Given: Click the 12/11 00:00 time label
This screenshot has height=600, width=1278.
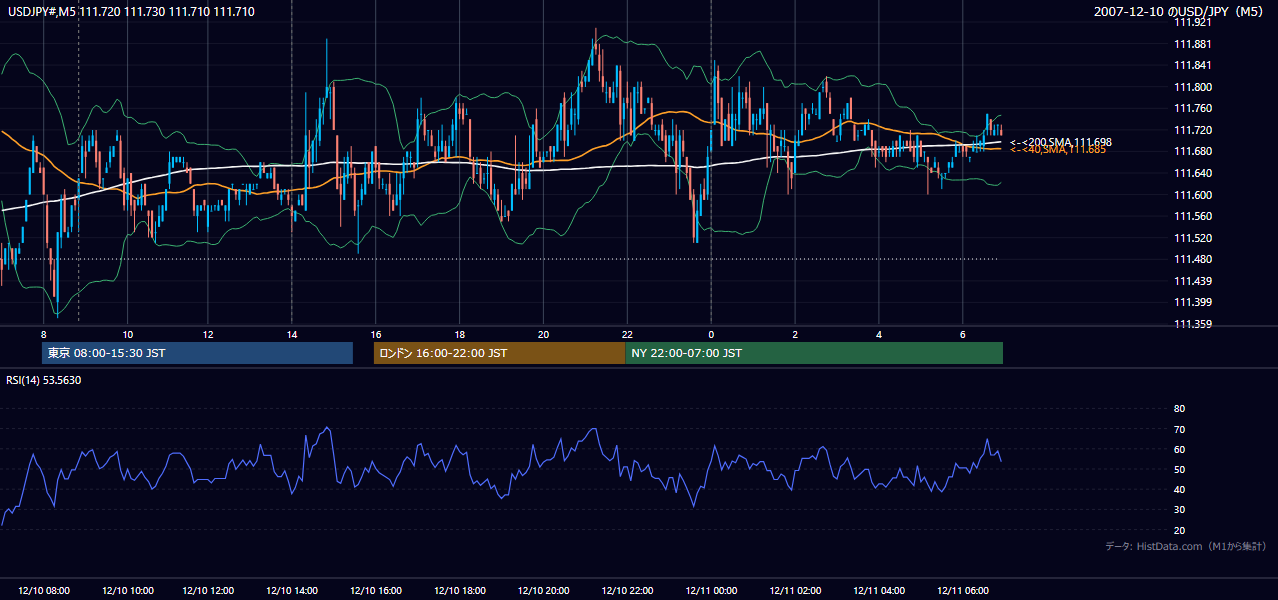Looking at the screenshot, I should pyautogui.click(x=712, y=591).
